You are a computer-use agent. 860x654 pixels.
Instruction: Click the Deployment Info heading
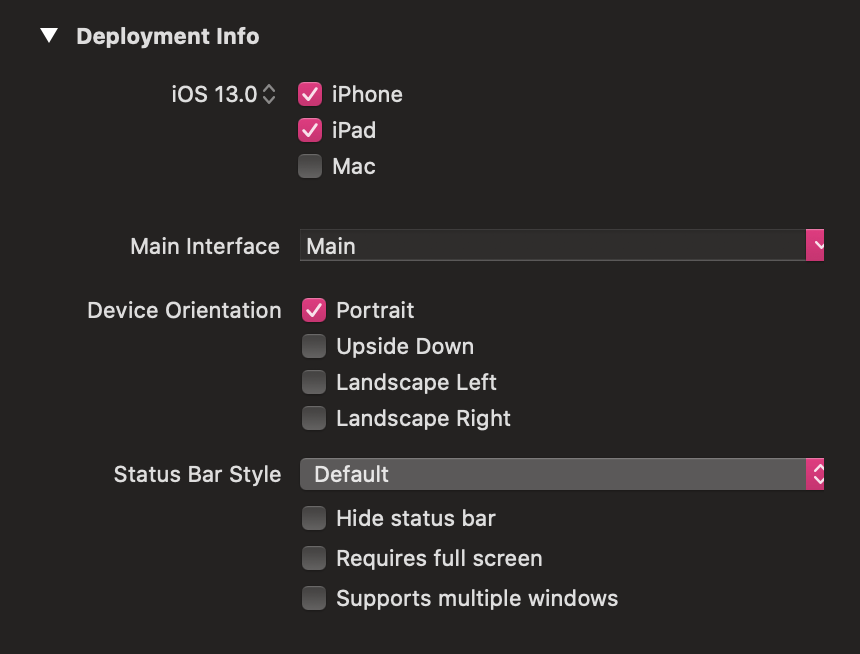pos(168,36)
